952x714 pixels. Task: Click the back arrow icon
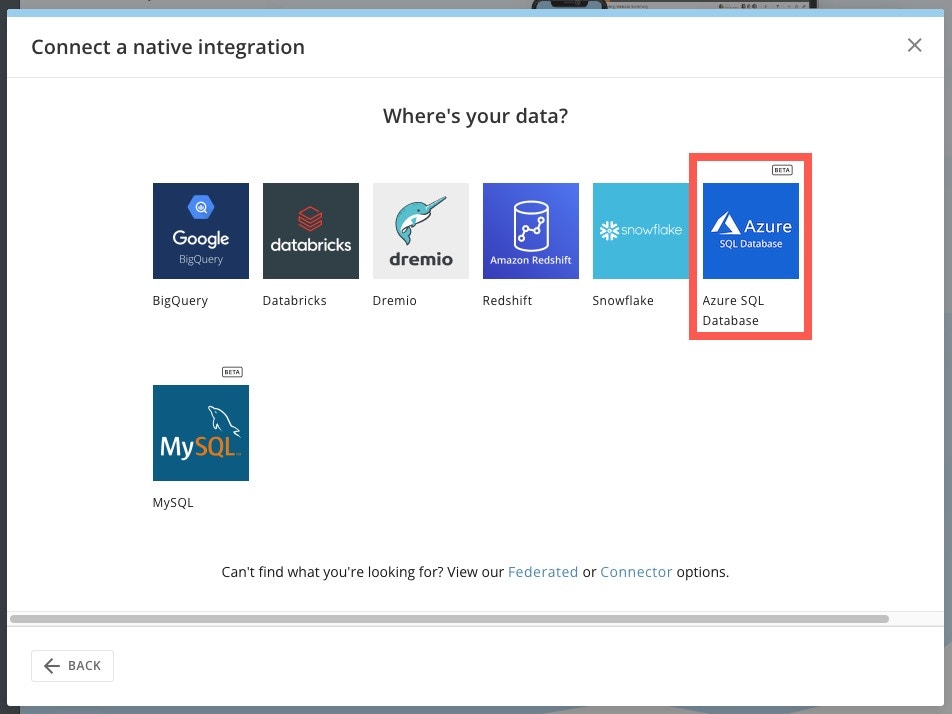52,665
